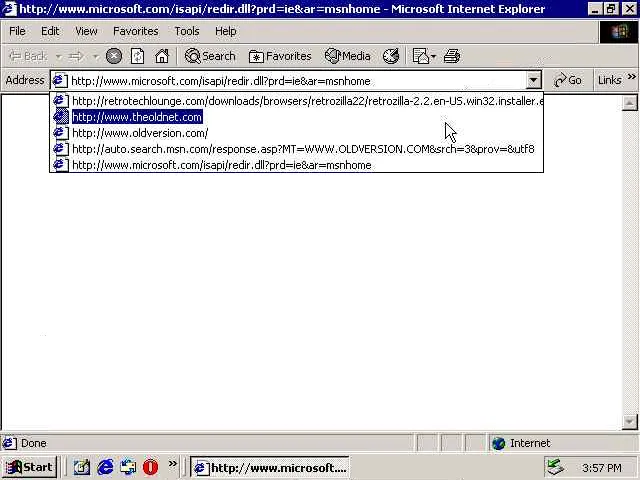This screenshot has height=480, width=640.
Task: Open the View menu
Action: click(86, 31)
